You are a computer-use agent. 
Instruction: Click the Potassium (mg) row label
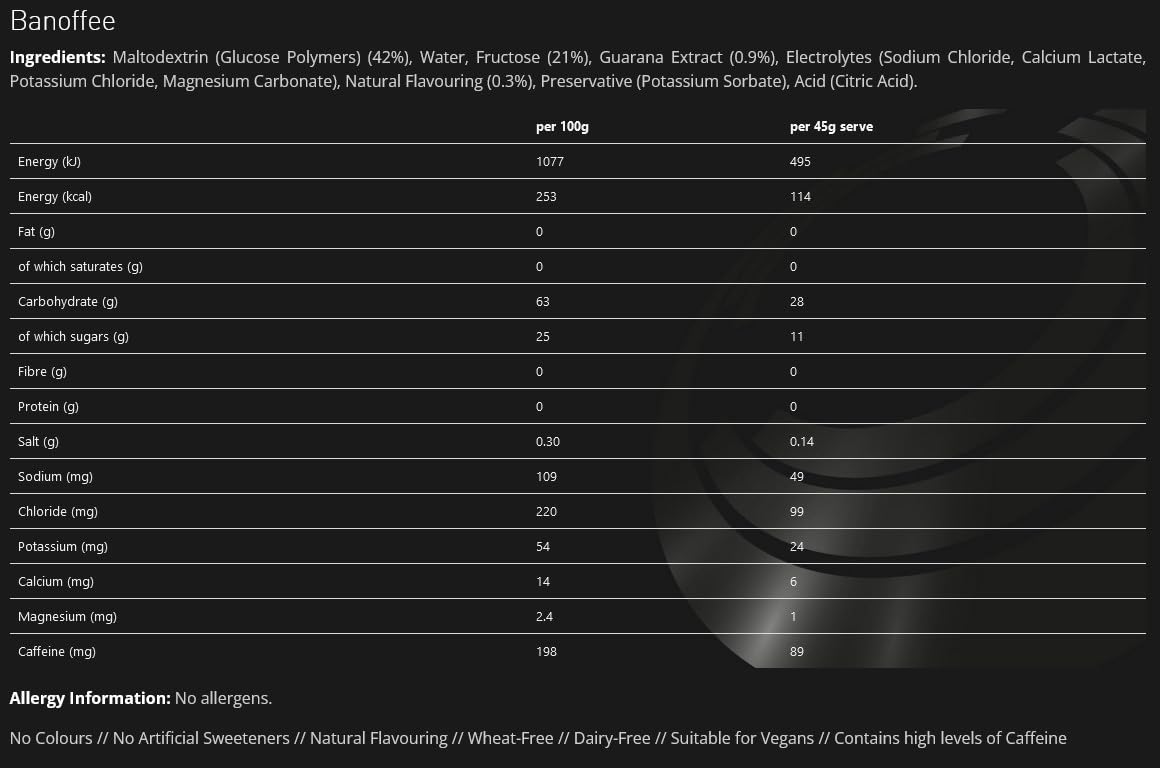point(63,547)
